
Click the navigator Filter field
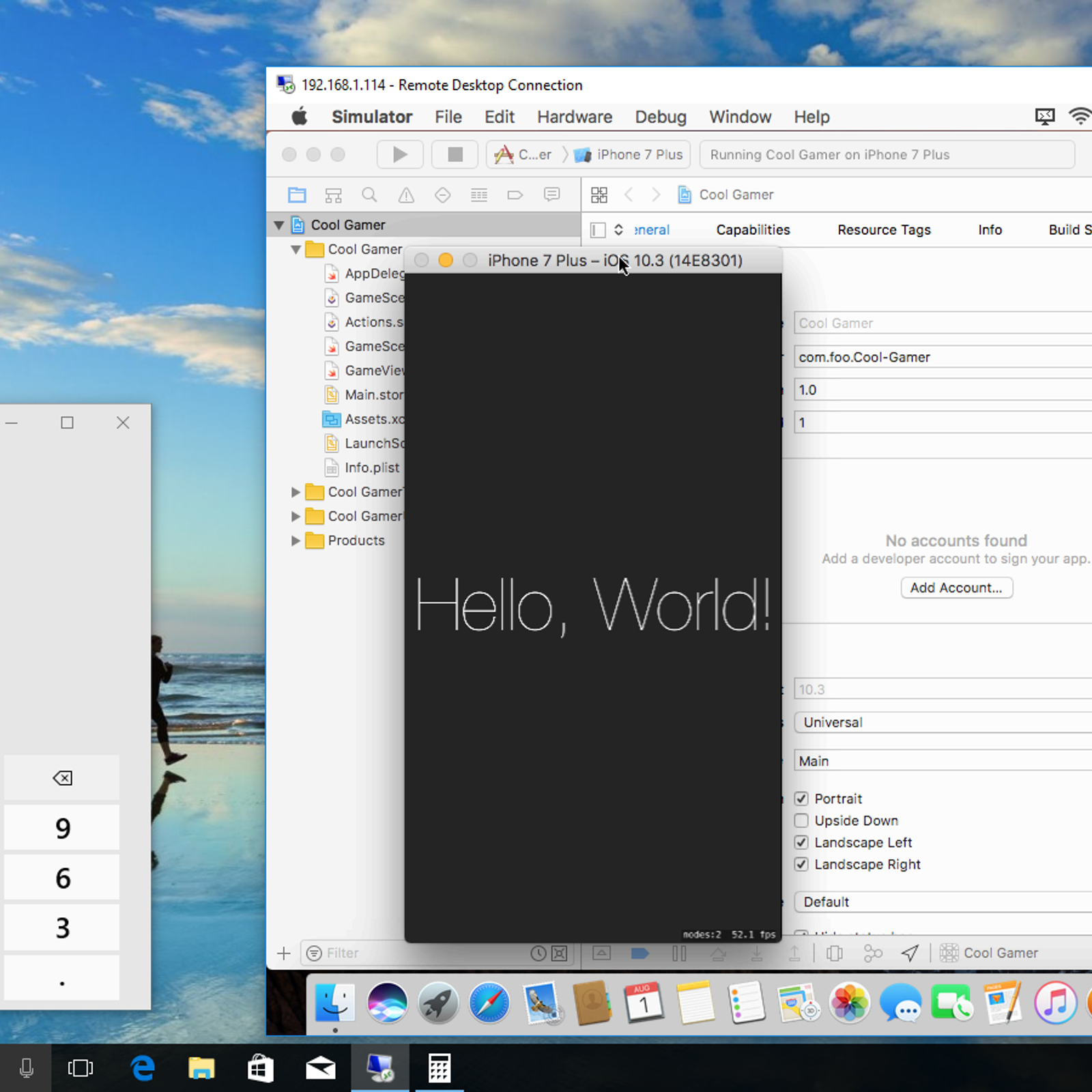(414, 953)
